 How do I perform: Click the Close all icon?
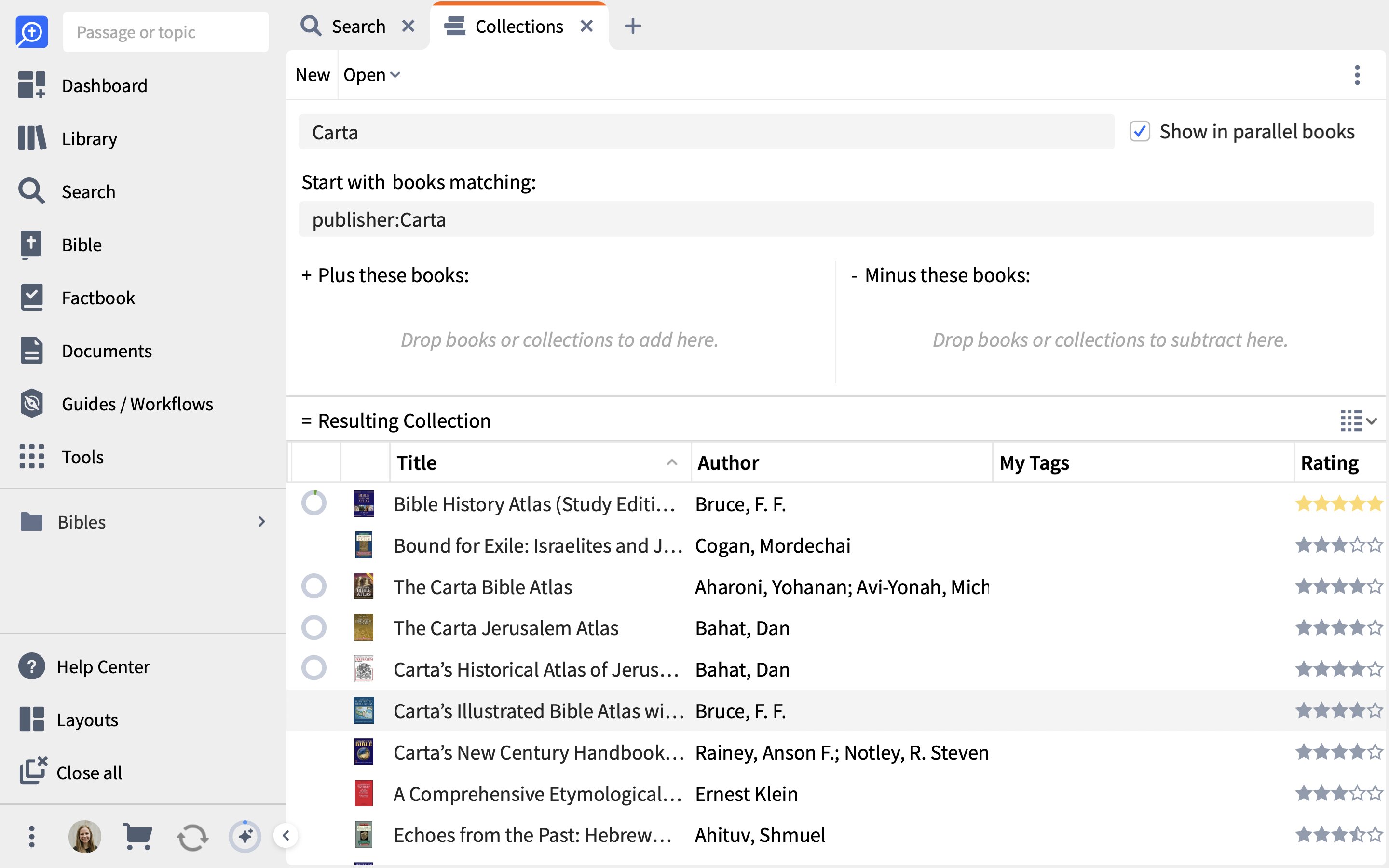(x=33, y=771)
